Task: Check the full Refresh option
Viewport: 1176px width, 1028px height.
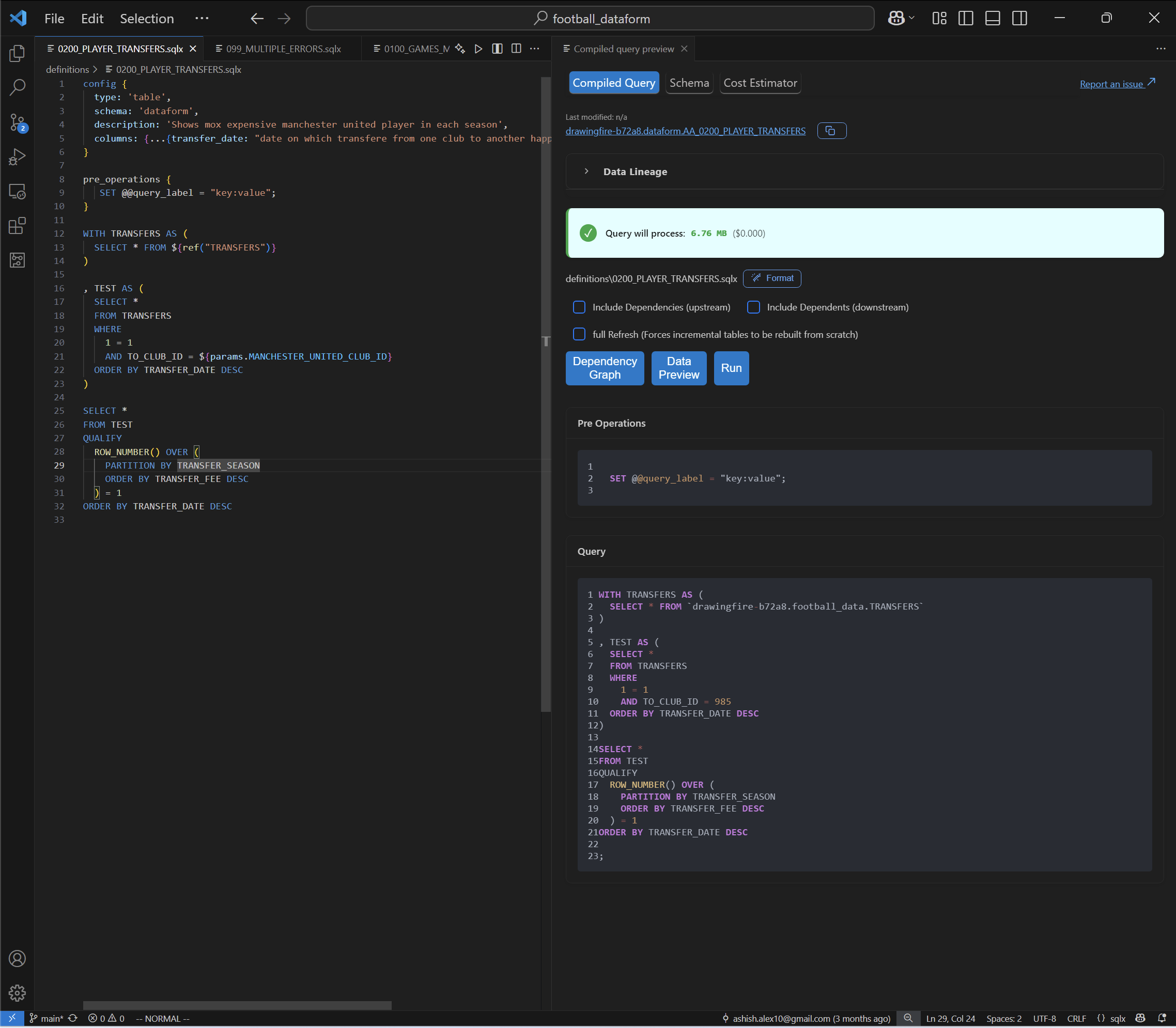Action: click(579, 334)
